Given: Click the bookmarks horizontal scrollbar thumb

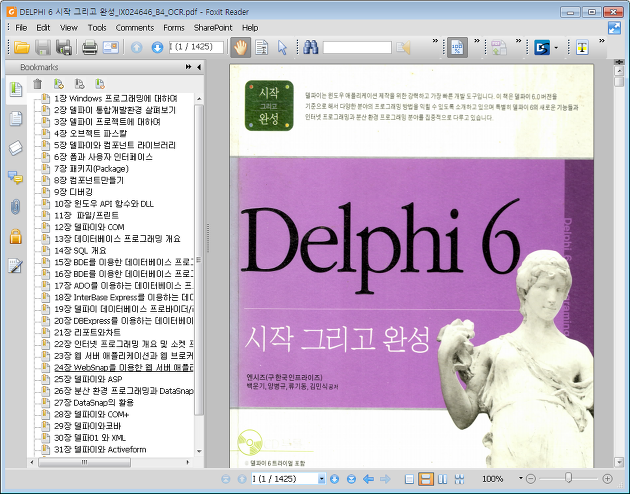Looking at the screenshot, I should pyautogui.click(x=84, y=462).
